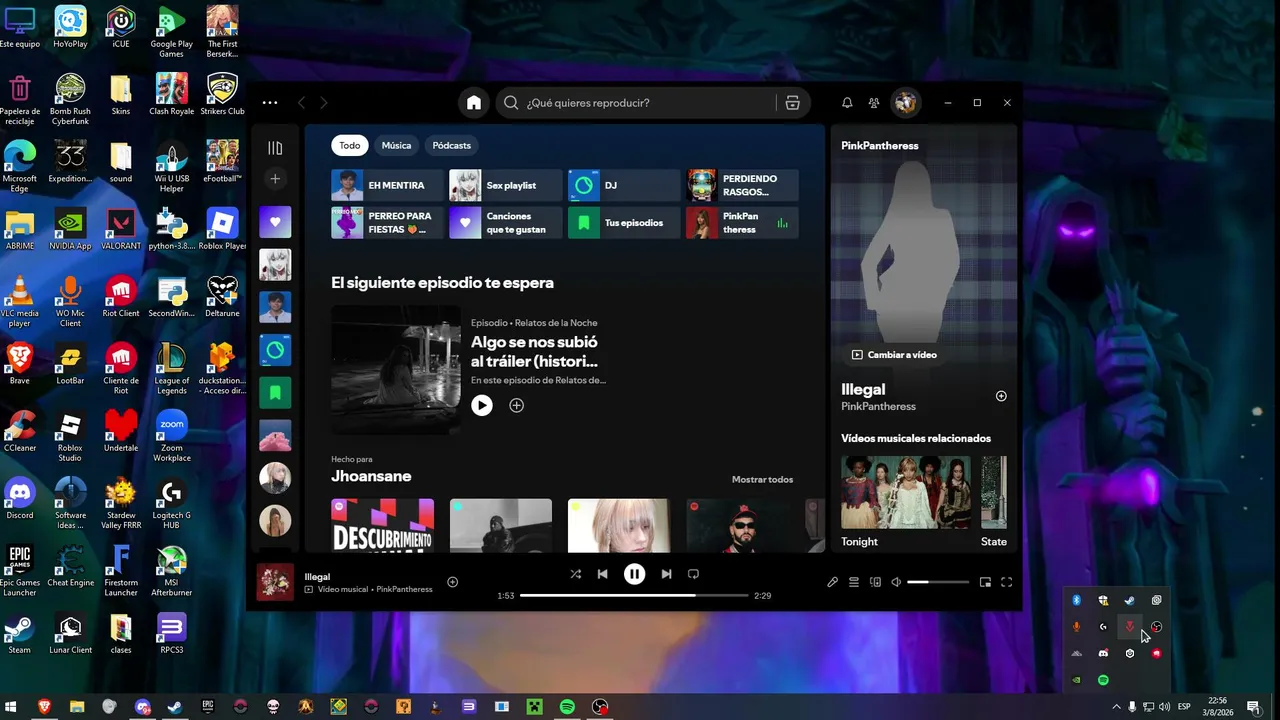The image size is (1280, 720).
Task: Open the miniplayer icon
Action: [985, 582]
